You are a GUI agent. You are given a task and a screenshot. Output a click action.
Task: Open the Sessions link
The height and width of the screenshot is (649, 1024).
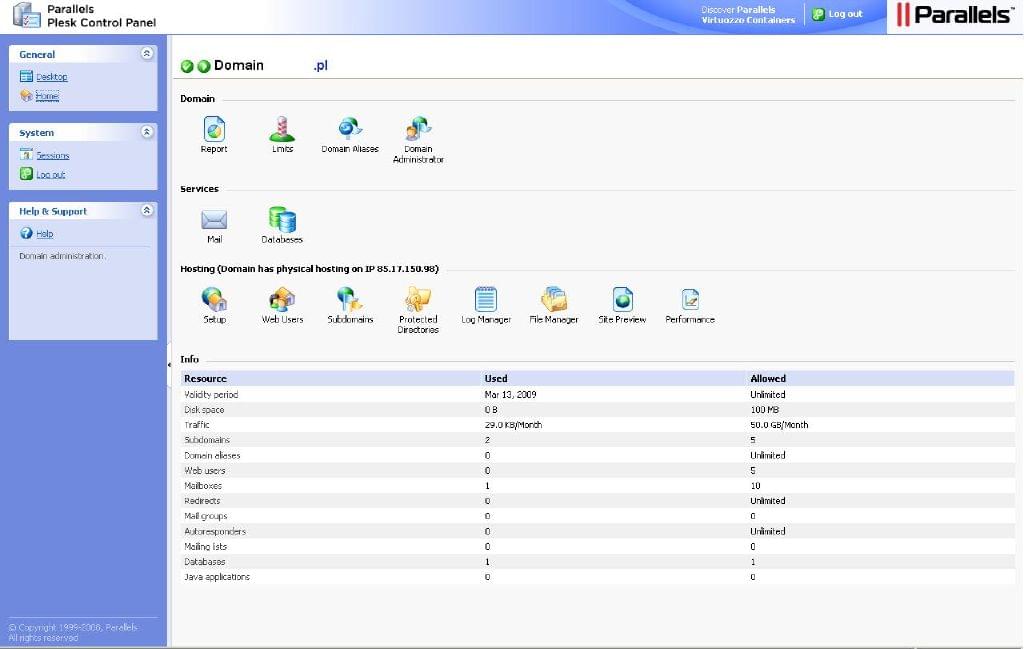[52, 155]
